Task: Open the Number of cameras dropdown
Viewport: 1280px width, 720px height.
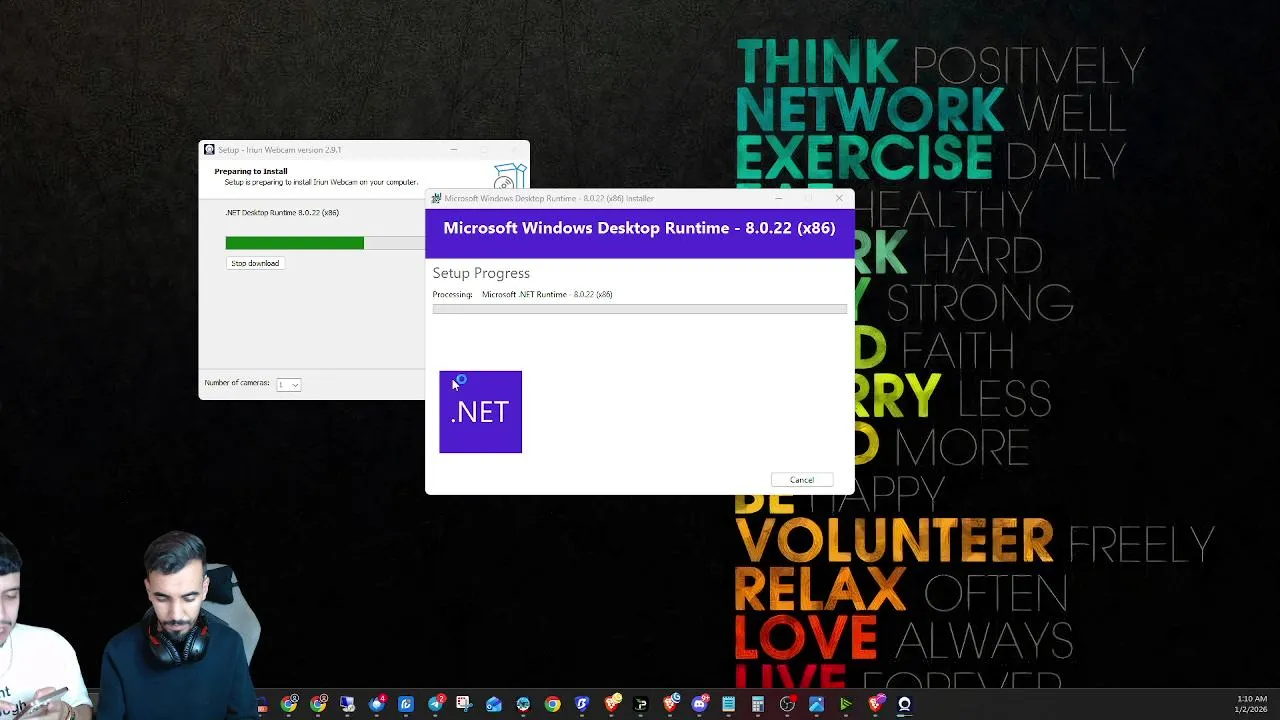Action: 288,384
